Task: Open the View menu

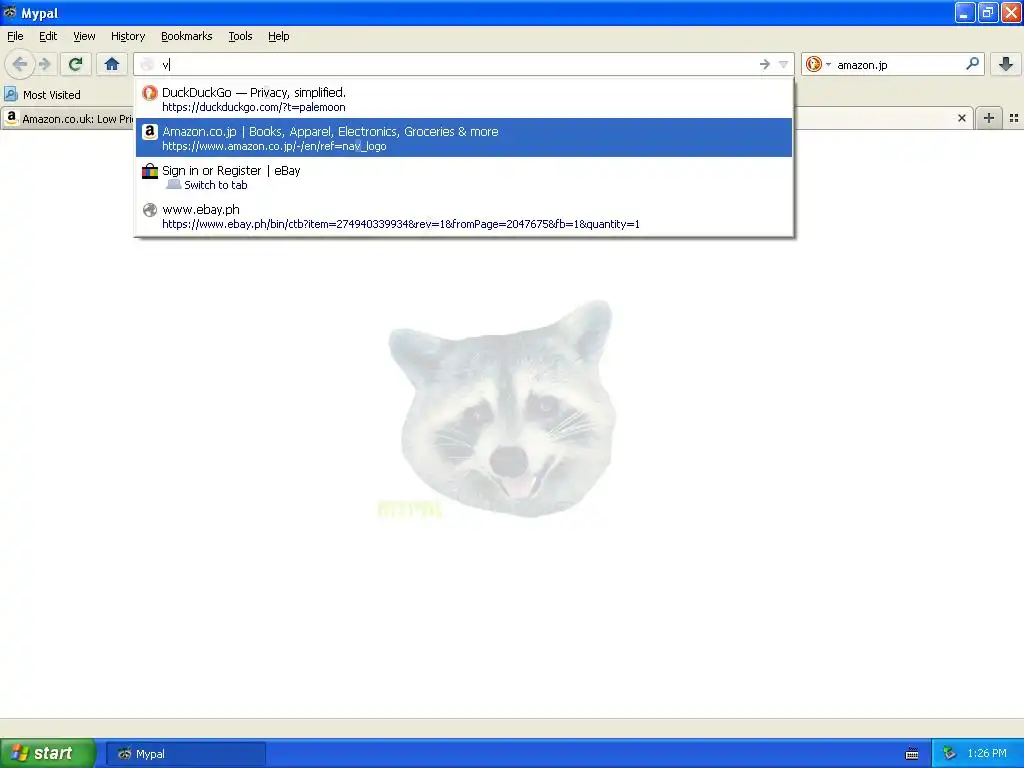Action: 84,36
